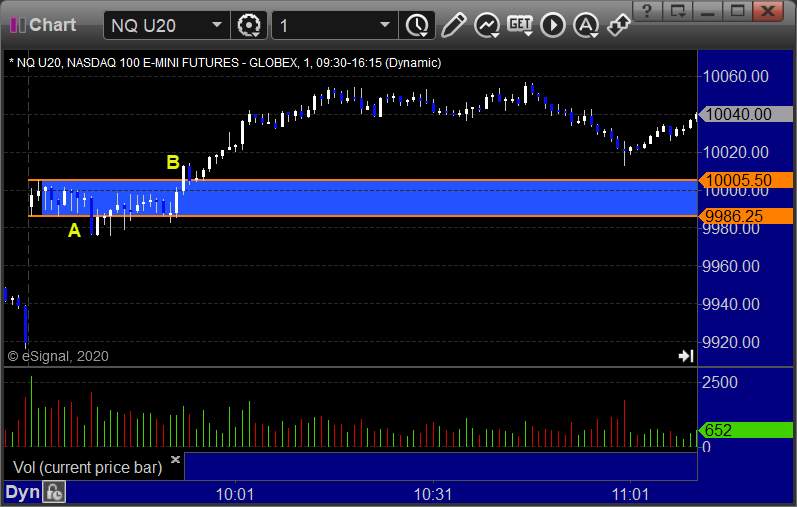Image resolution: width=797 pixels, height=507 pixels.
Task: Click the time template clock icon
Action: [x=417, y=25]
